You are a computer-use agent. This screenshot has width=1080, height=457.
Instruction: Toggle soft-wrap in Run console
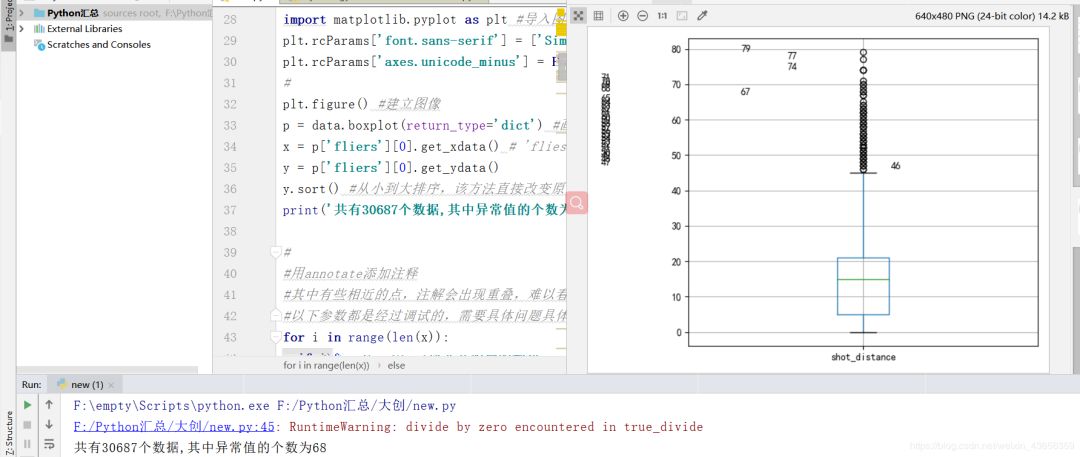coord(49,443)
